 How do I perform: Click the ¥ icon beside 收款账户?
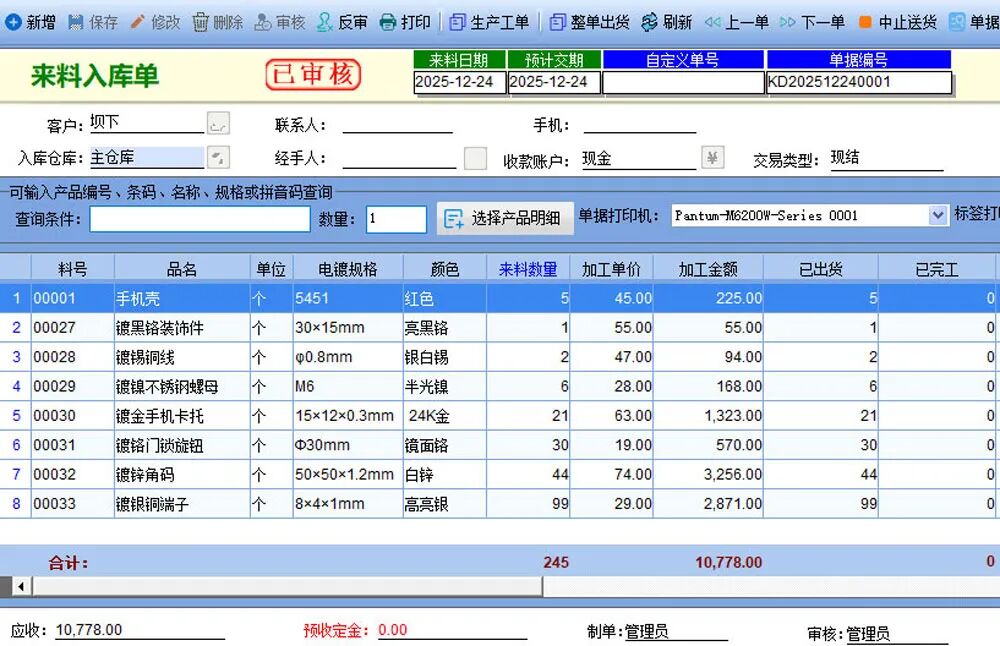click(x=712, y=157)
